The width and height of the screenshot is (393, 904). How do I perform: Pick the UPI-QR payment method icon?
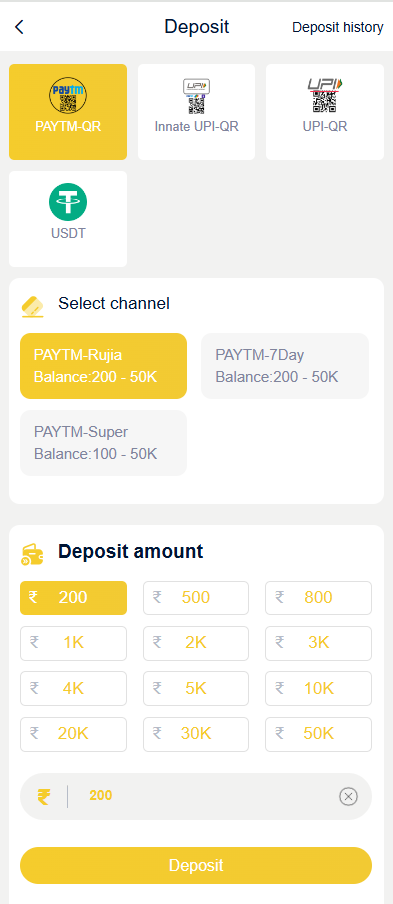point(324,96)
